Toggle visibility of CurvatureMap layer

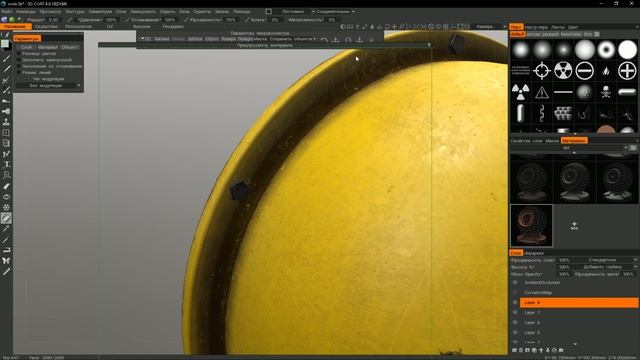coord(515,293)
